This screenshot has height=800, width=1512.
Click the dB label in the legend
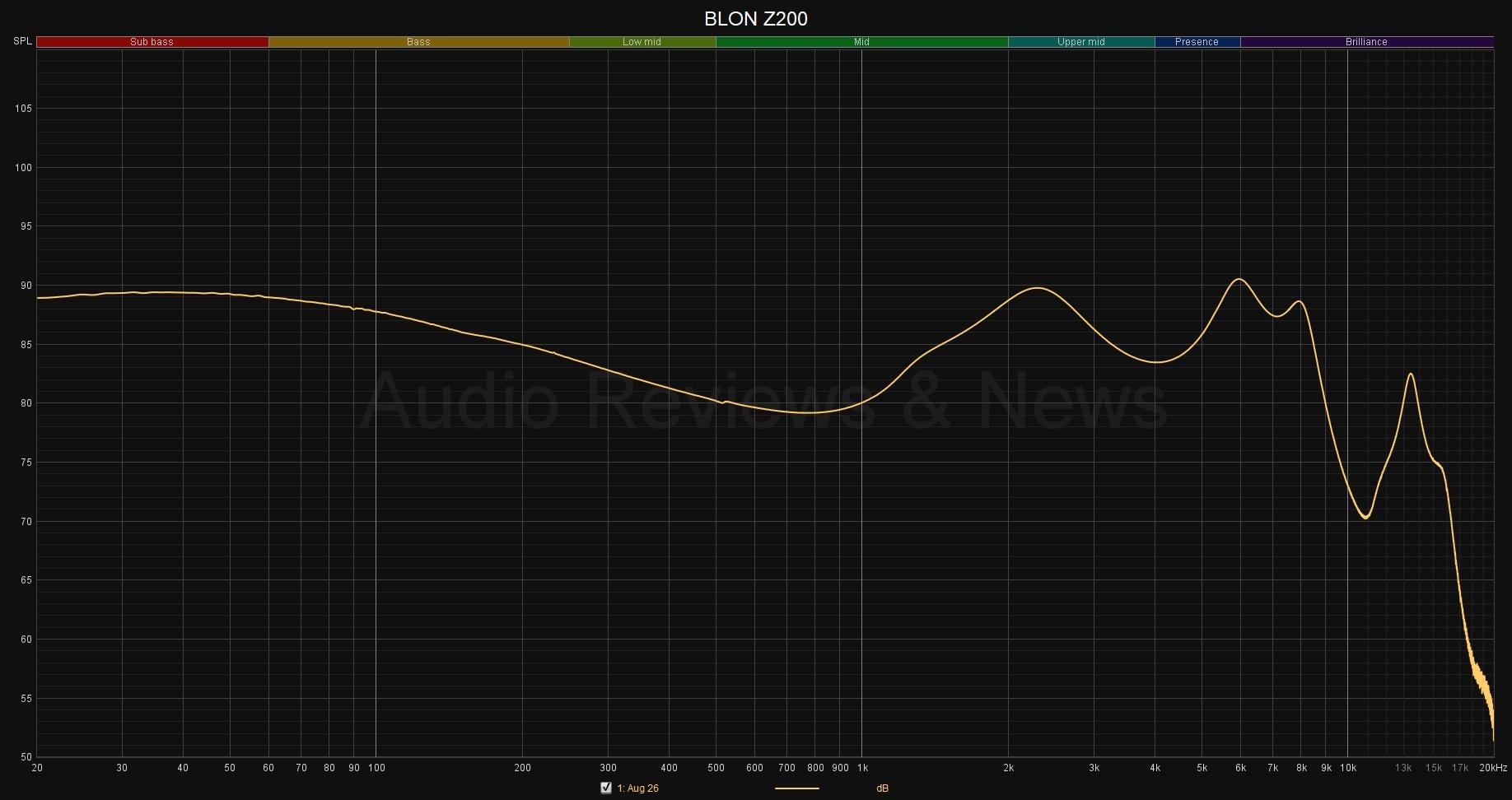(882, 788)
